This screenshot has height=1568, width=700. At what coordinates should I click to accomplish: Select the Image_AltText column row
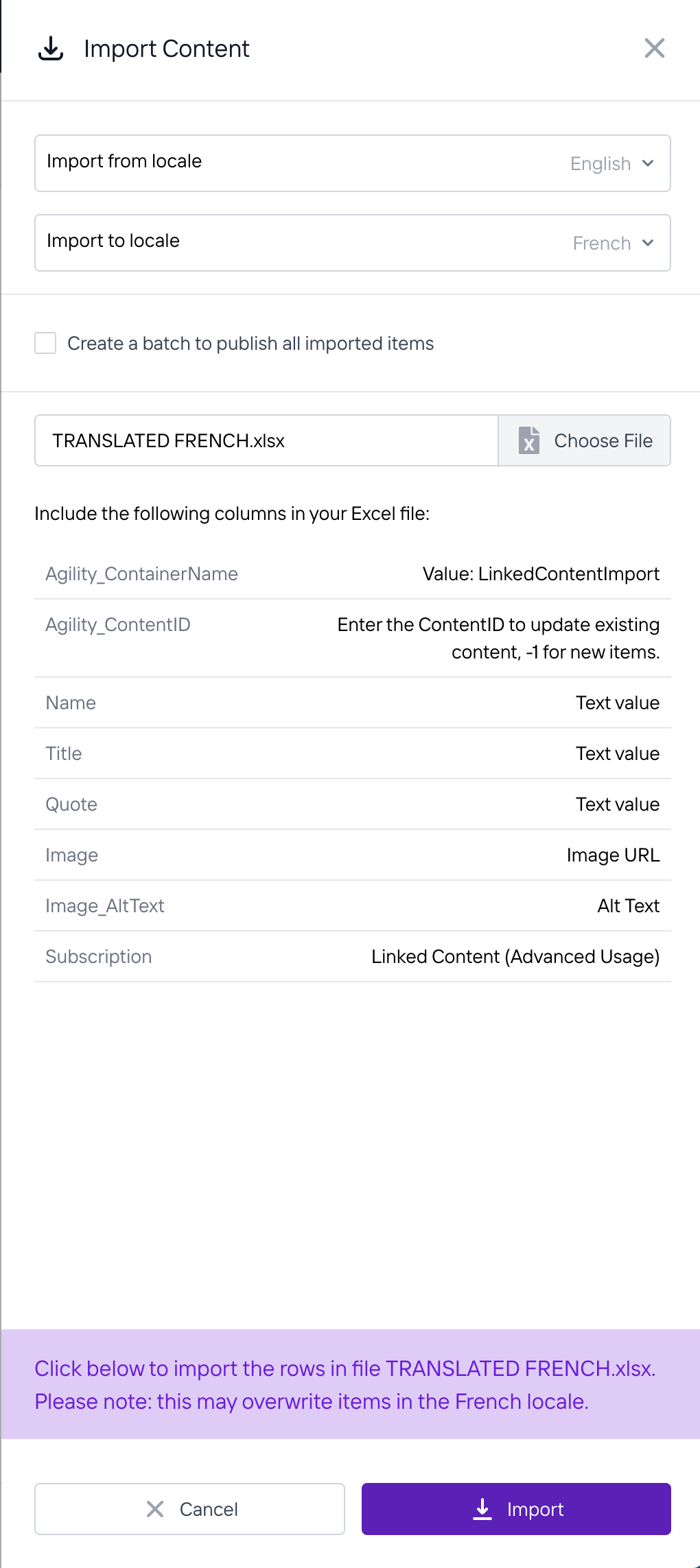353,906
